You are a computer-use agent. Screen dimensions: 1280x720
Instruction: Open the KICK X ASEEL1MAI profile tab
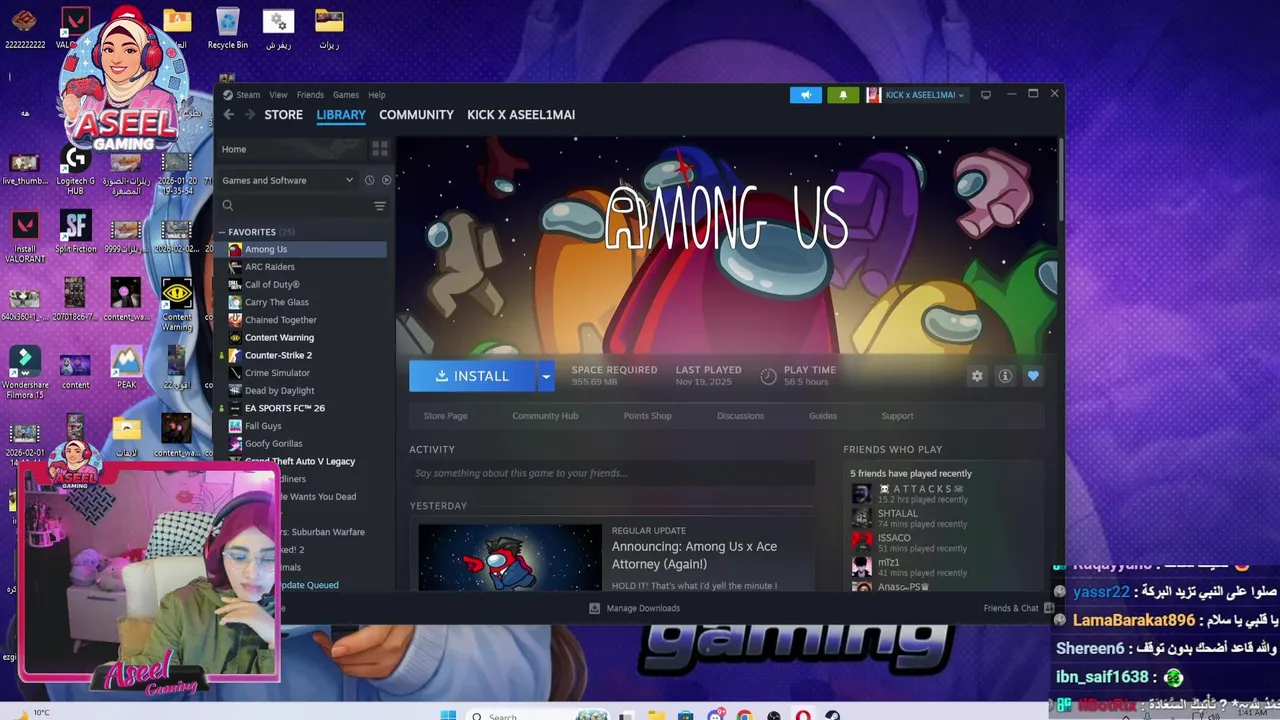coord(521,115)
